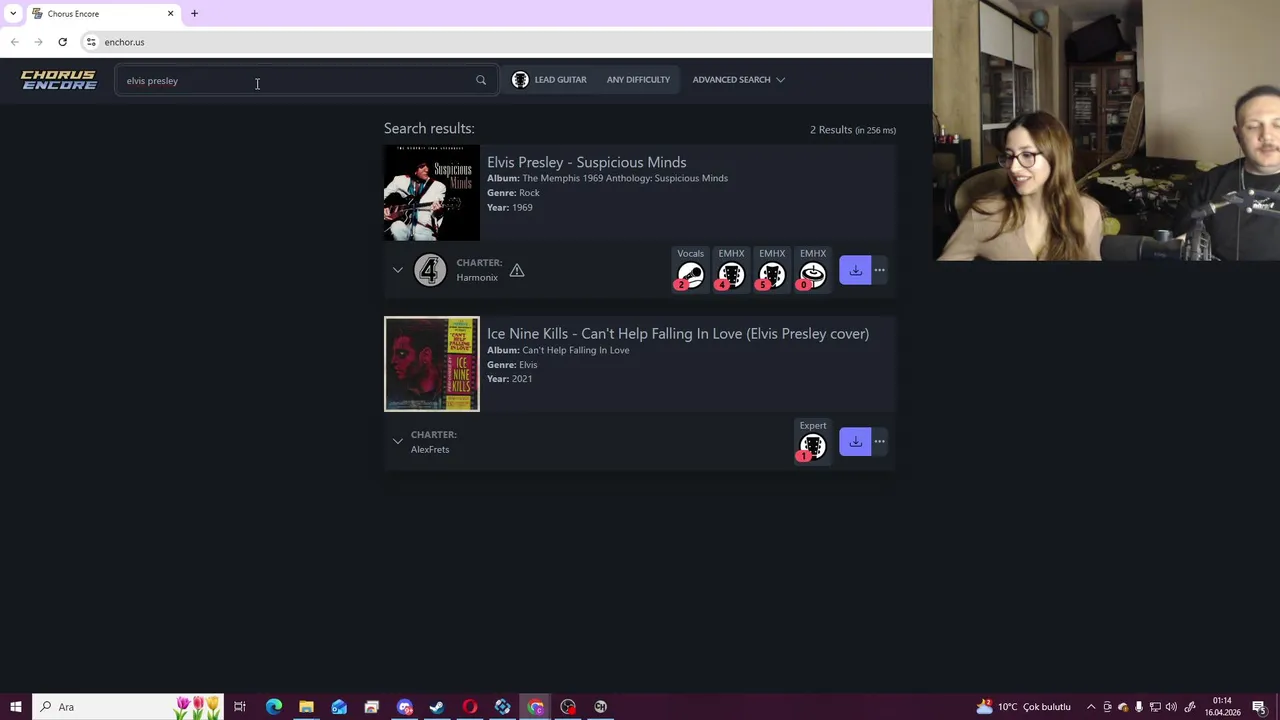This screenshot has height=720, width=1280.
Task: Download the Suspicious Minds chart
Action: (855, 270)
